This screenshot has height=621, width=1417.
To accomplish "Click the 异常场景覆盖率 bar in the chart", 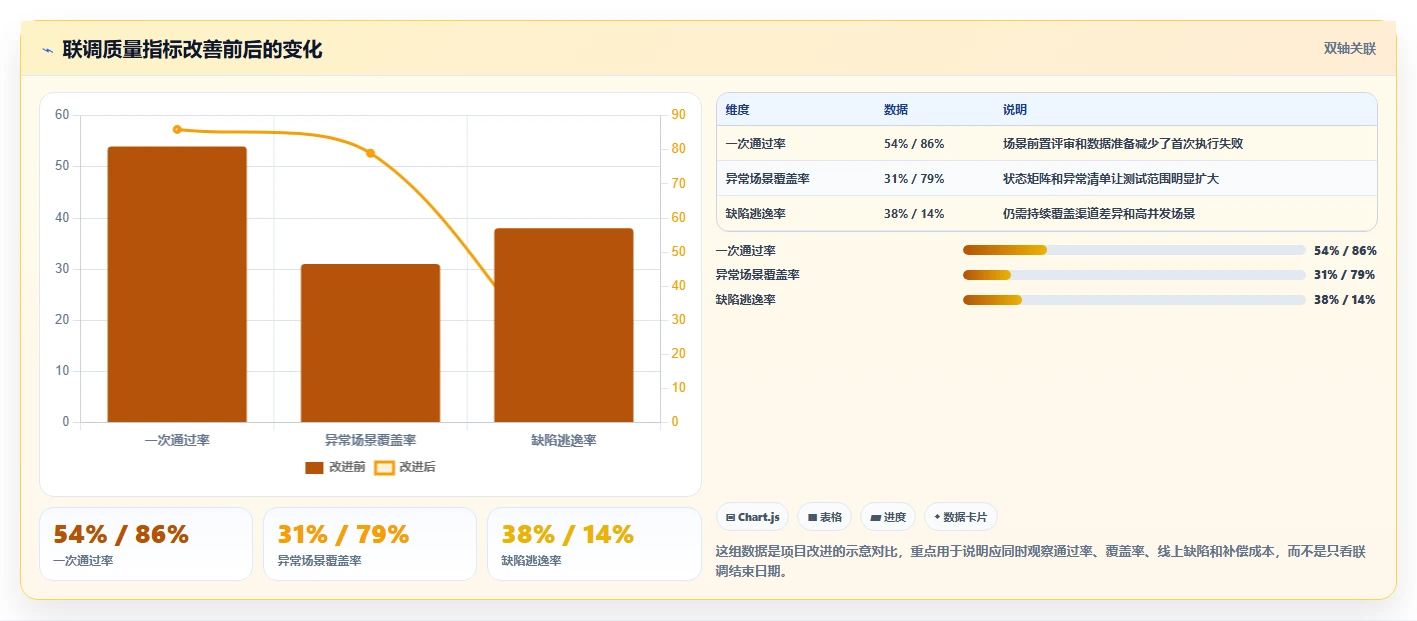I will point(370,343).
